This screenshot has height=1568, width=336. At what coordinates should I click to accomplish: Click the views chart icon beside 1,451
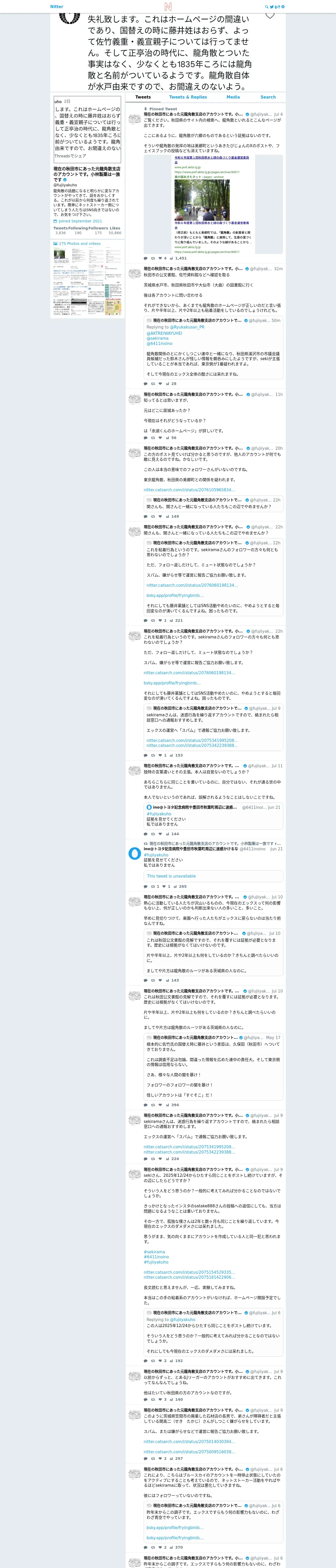click(171, 258)
